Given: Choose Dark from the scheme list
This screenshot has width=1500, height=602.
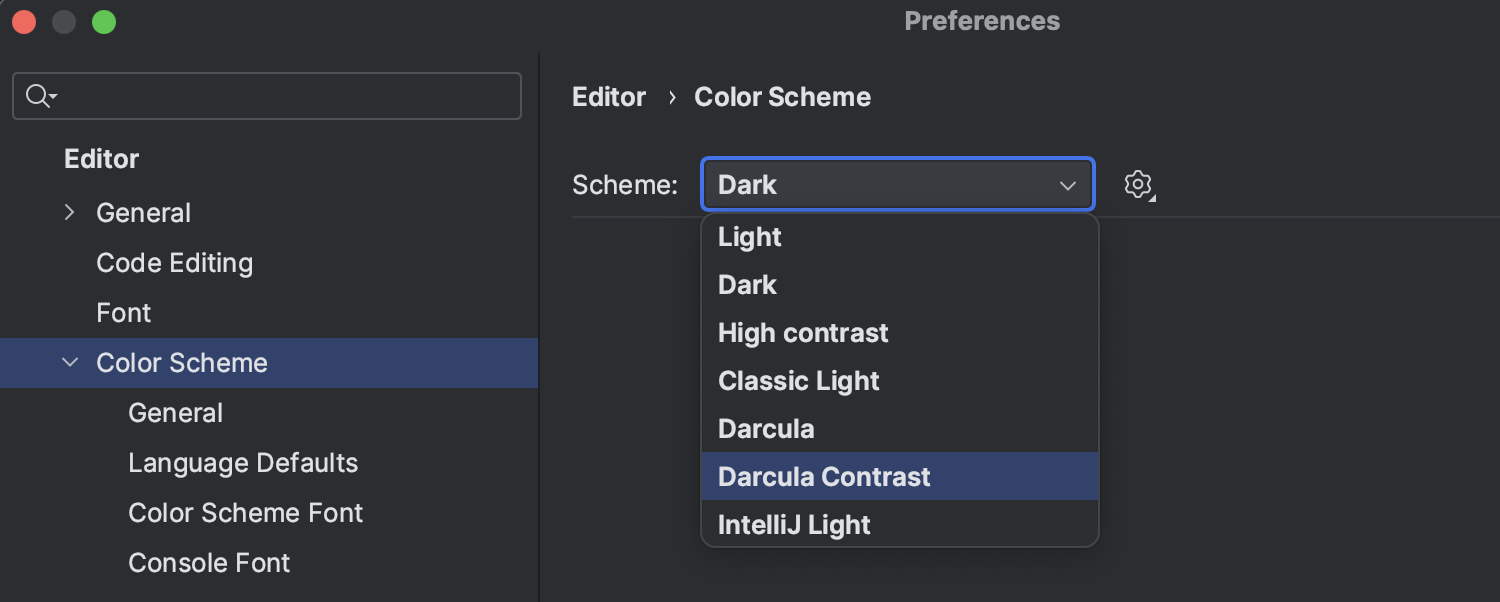Looking at the screenshot, I should tap(748, 285).
